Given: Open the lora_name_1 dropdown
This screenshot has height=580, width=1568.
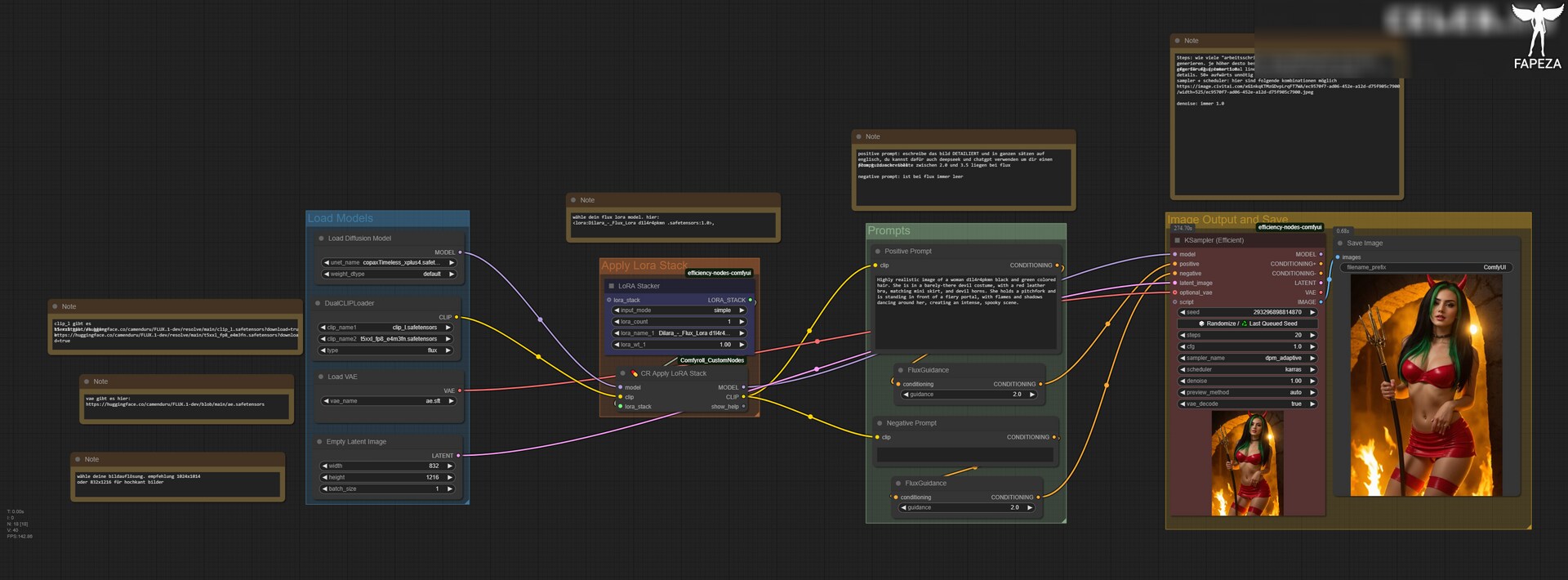Looking at the screenshot, I should (679, 333).
